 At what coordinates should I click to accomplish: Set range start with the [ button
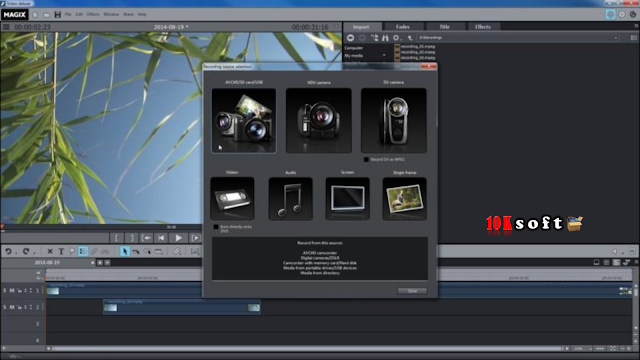[x=116, y=238]
